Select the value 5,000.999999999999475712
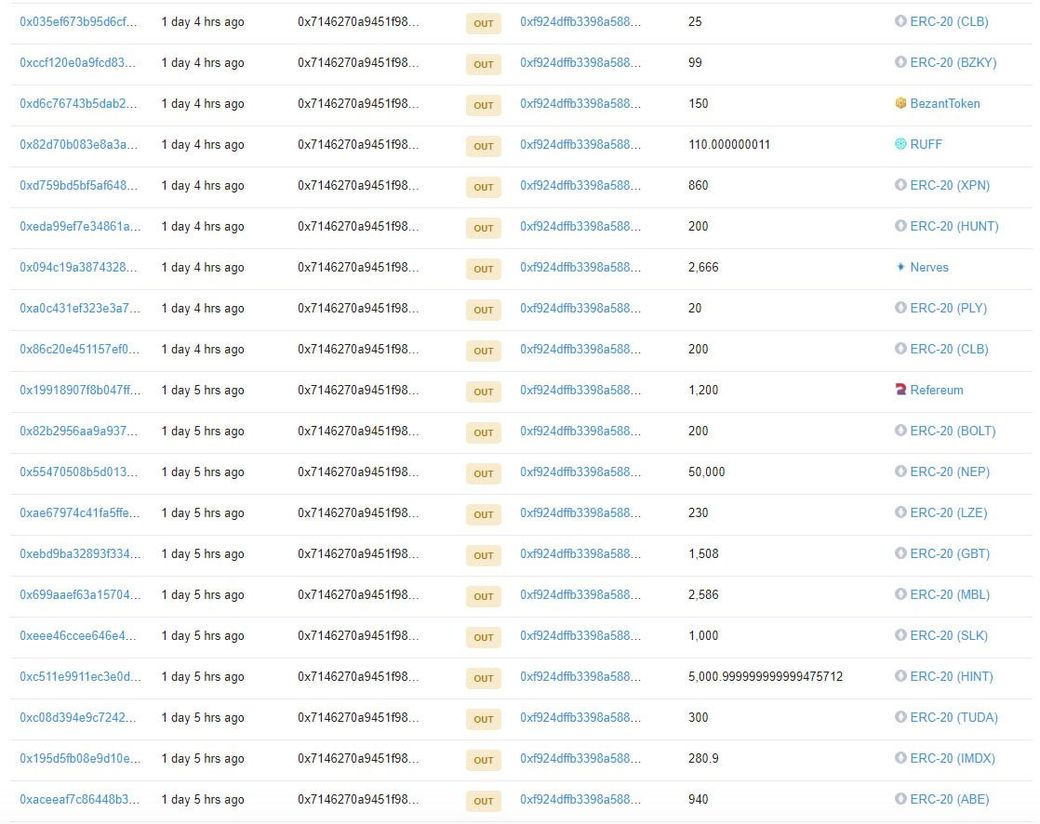This screenshot has height=824, width=1040. [765, 677]
